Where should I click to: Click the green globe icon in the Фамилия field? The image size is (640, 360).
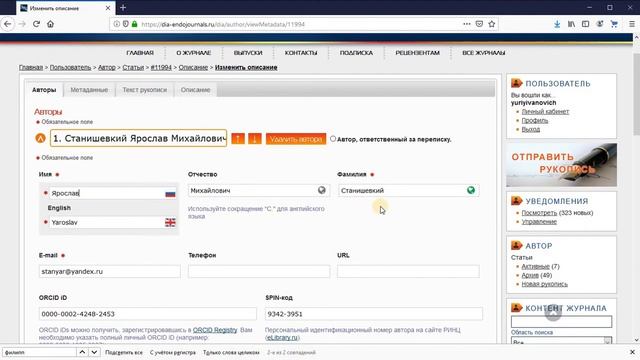[471, 190]
